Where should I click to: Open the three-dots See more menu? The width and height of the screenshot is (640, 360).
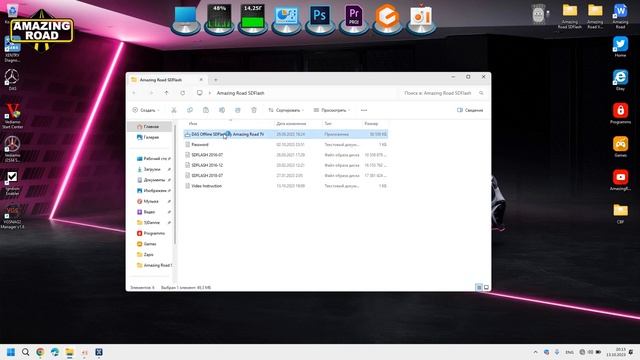[364, 110]
